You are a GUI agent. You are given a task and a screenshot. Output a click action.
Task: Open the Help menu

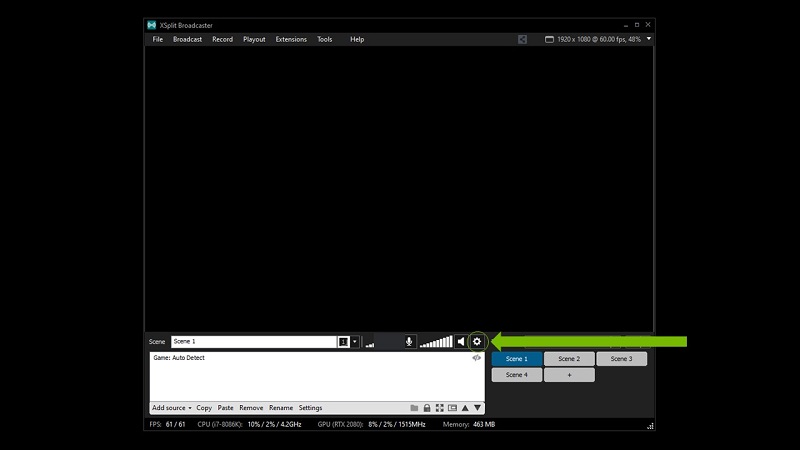(357, 39)
